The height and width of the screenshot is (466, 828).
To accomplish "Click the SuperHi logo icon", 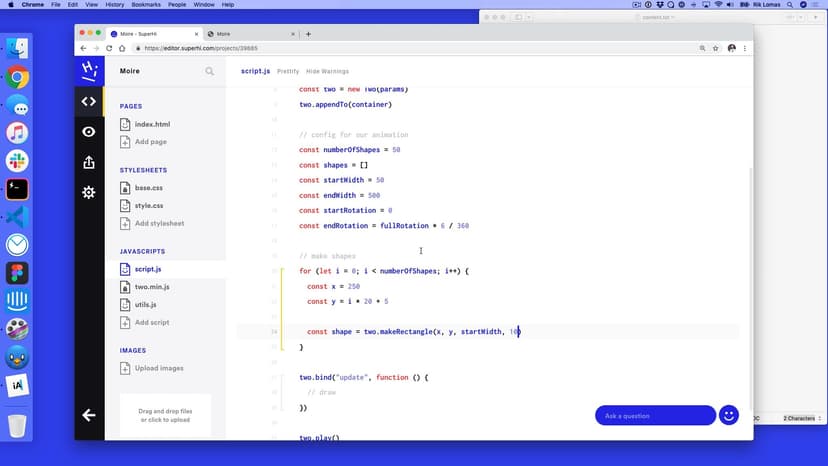I will [89, 70].
